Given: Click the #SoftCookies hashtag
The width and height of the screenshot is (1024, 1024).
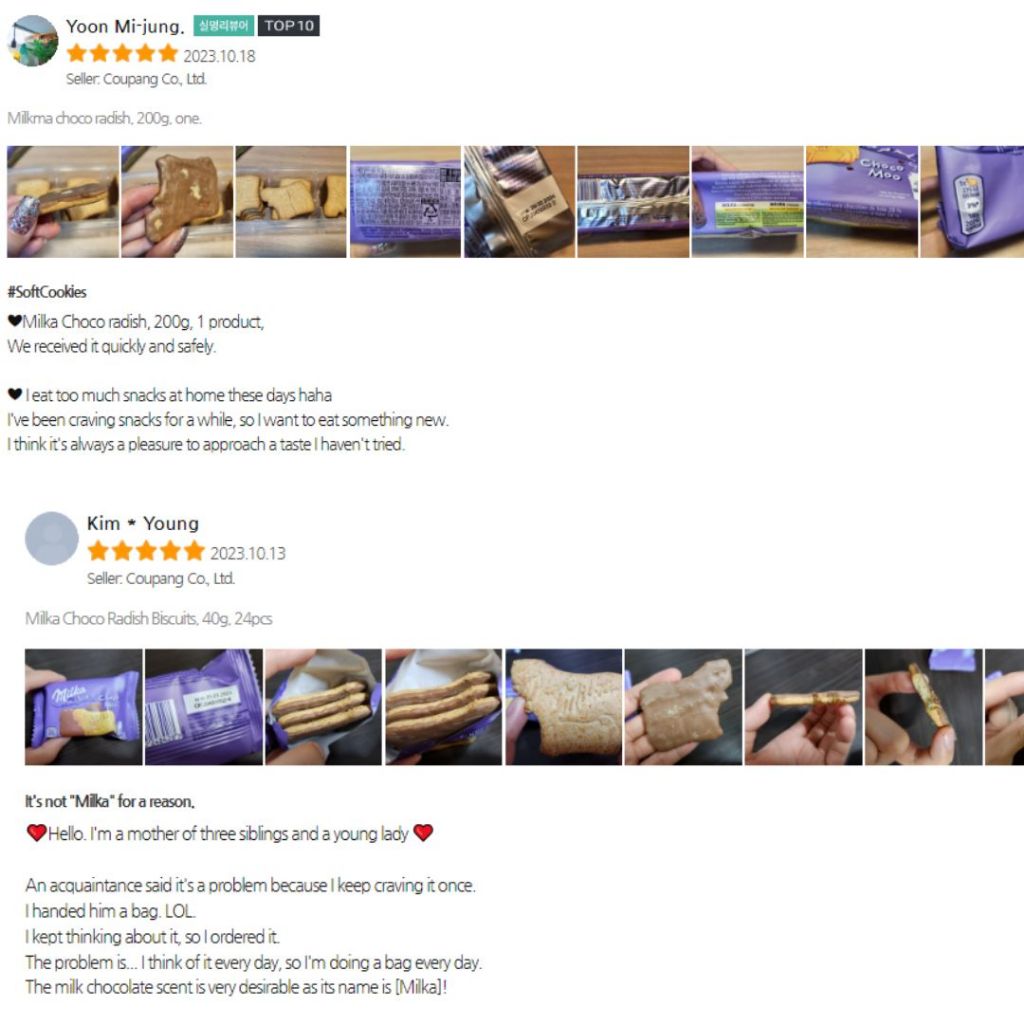Looking at the screenshot, I should coord(47,292).
